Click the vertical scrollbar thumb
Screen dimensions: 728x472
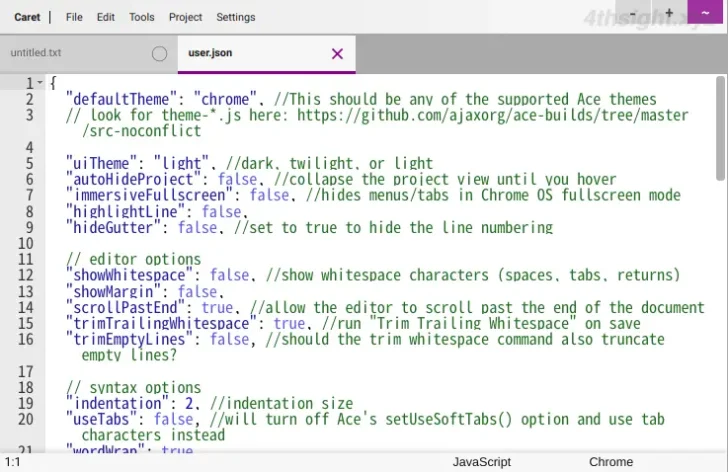[x=720, y=128]
